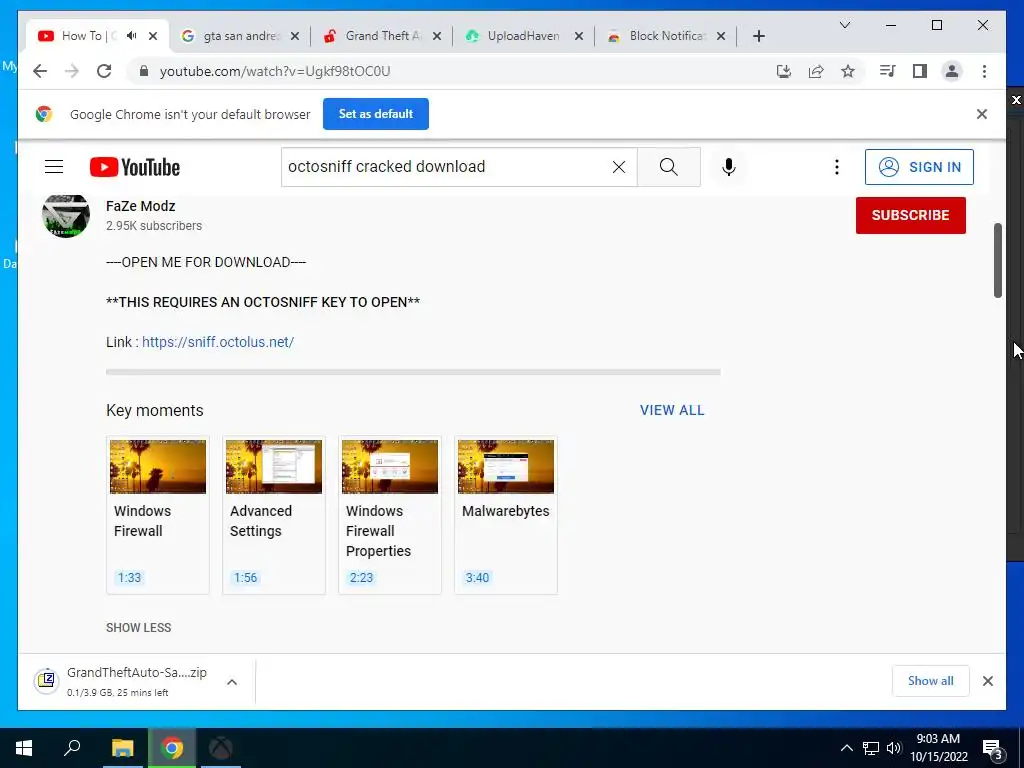Submit search with magnifier button
The height and width of the screenshot is (768, 1024).
click(669, 167)
